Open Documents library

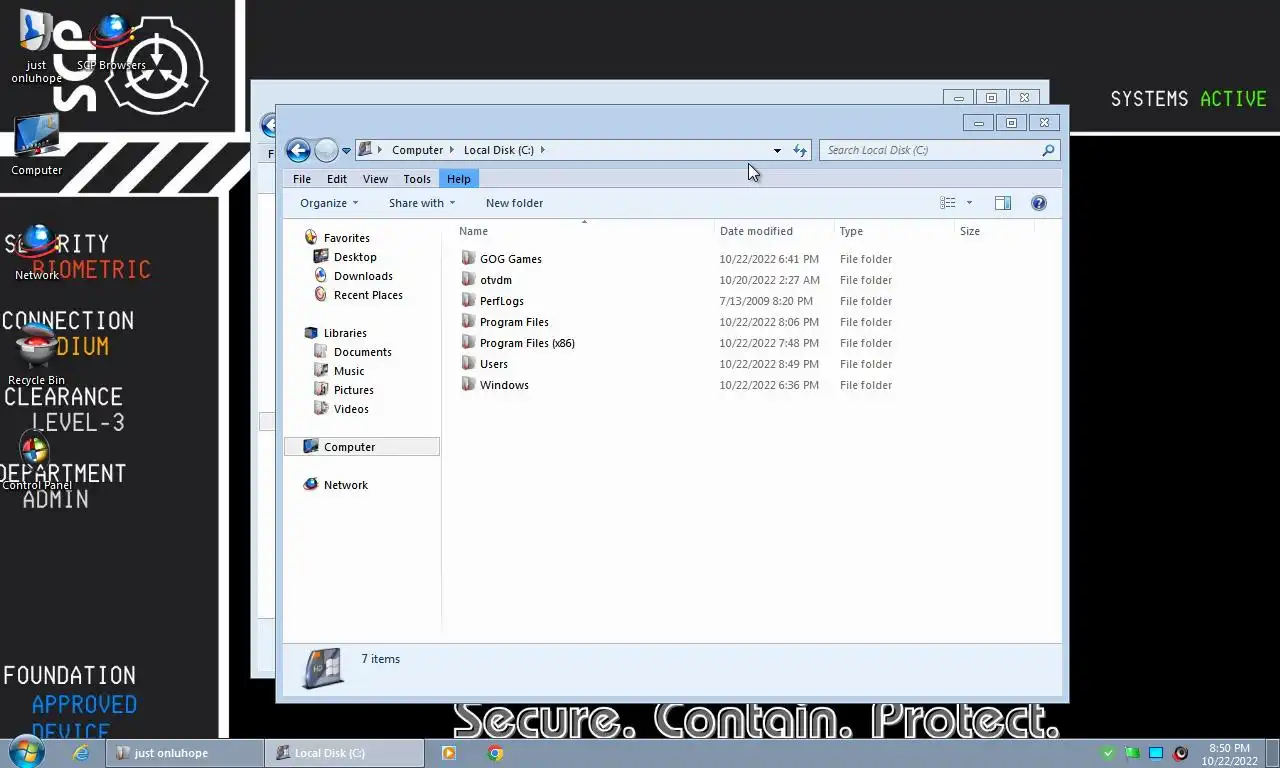[362, 352]
